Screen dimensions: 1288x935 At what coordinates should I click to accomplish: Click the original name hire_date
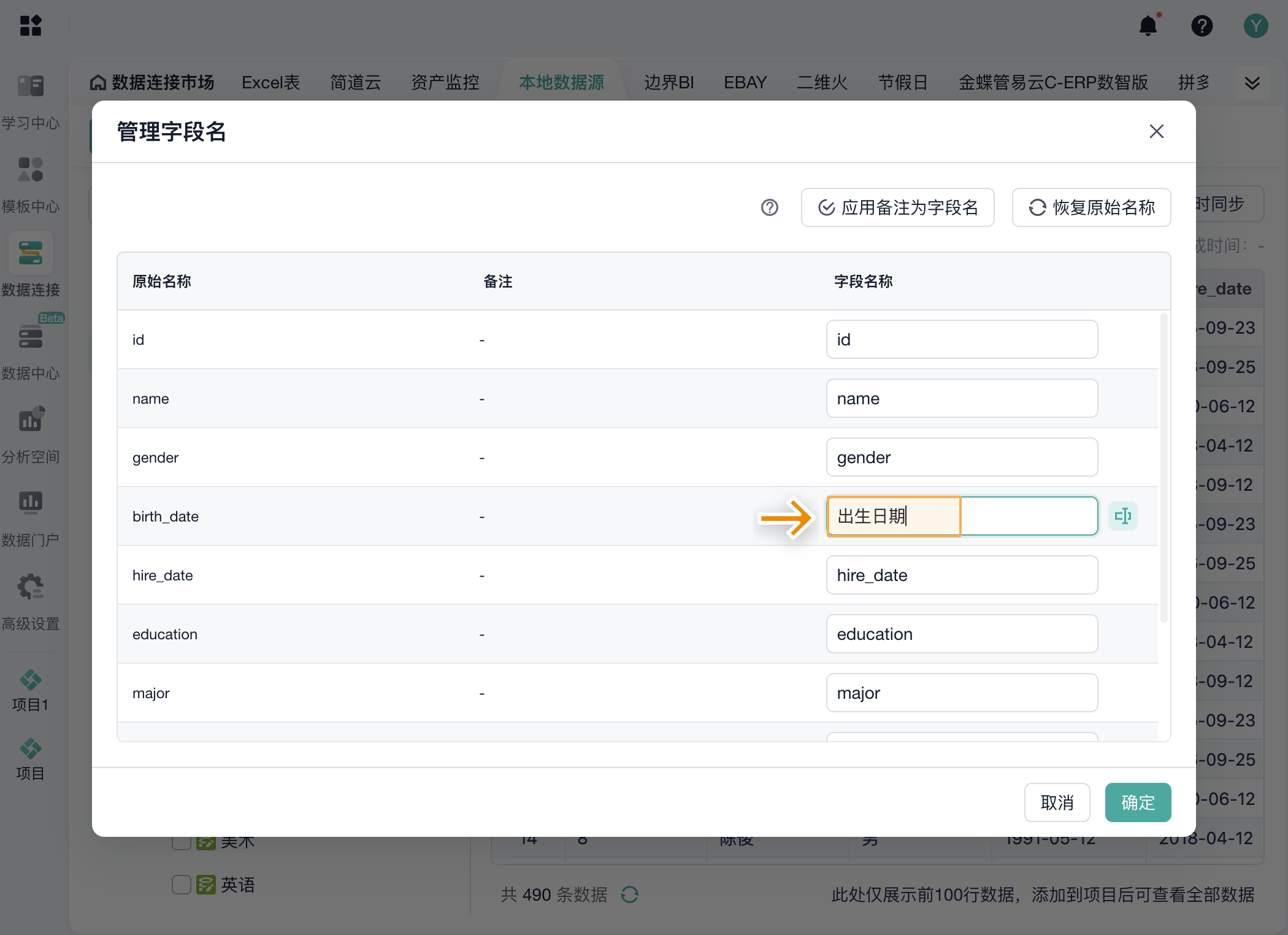click(x=163, y=575)
